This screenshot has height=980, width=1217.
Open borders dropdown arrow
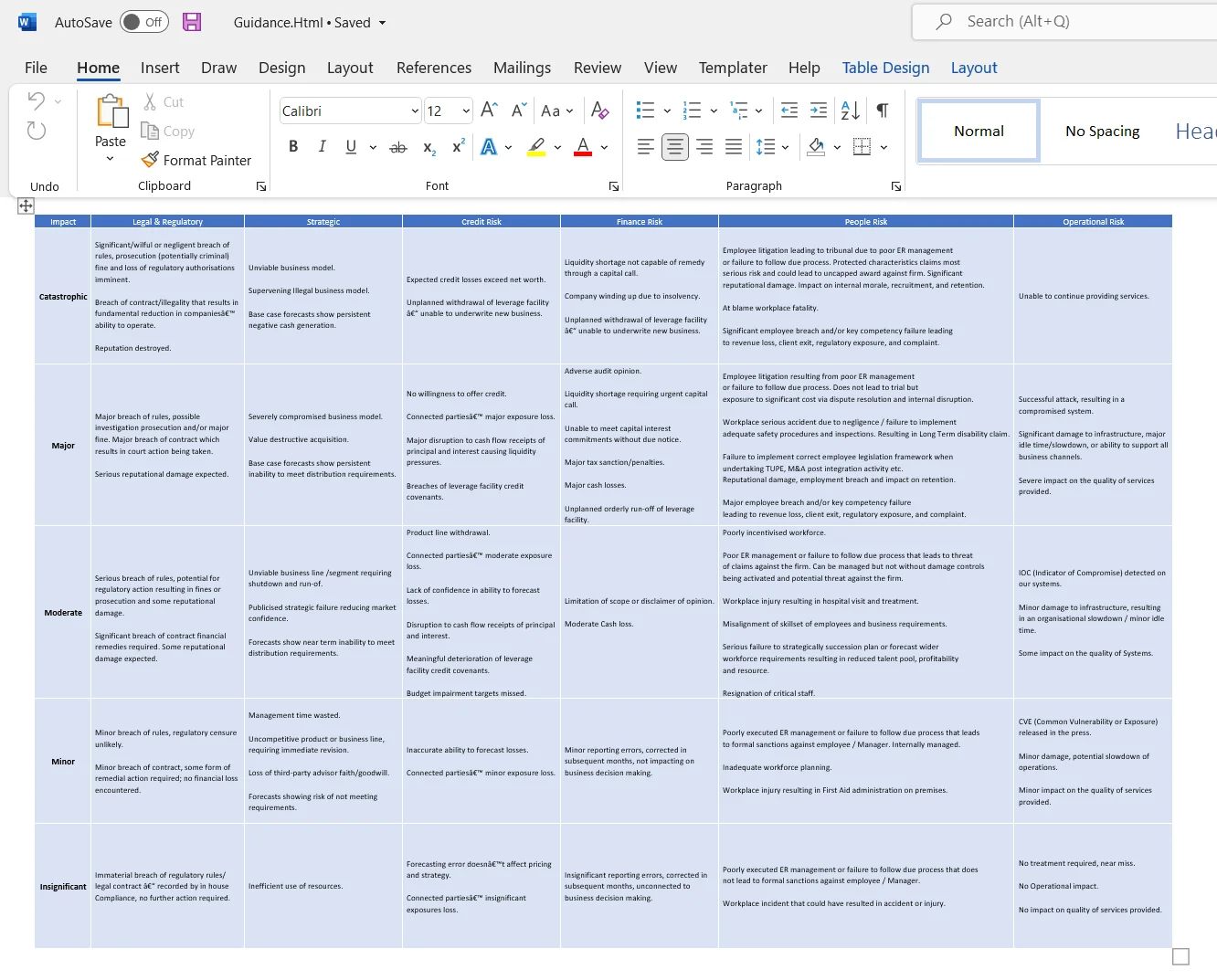click(884, 147)
